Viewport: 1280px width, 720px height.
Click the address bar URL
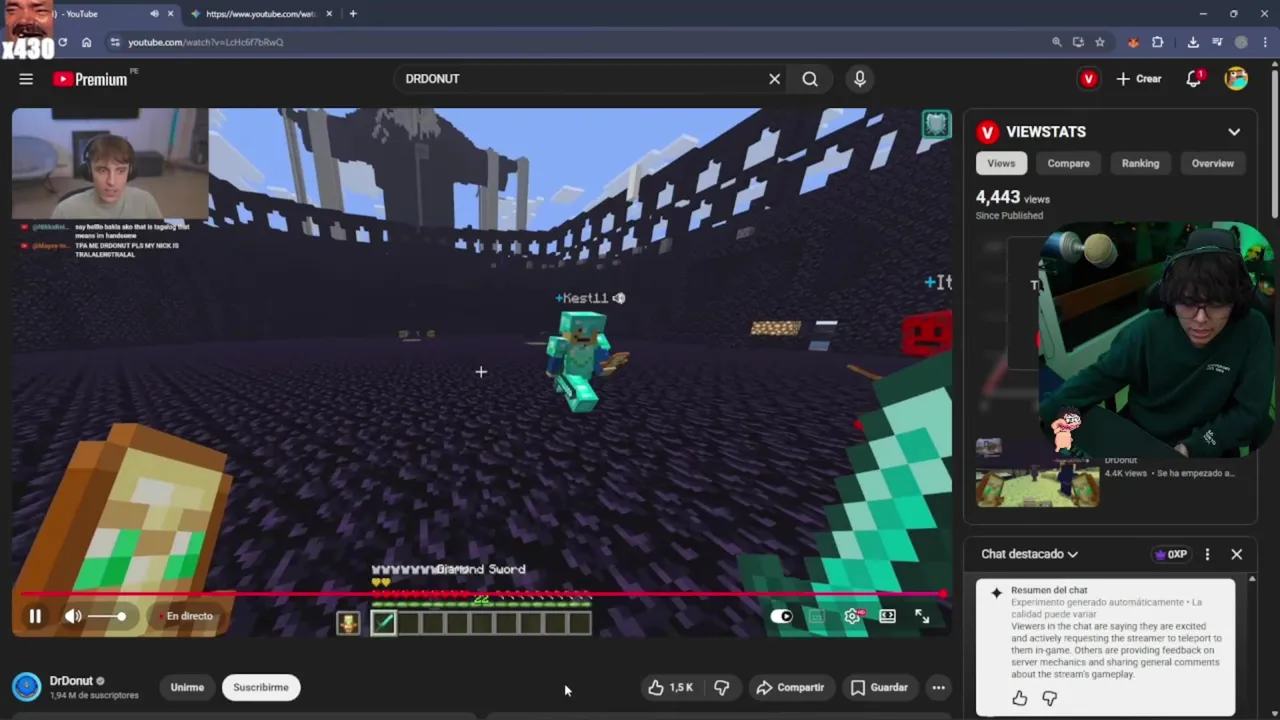205,42
